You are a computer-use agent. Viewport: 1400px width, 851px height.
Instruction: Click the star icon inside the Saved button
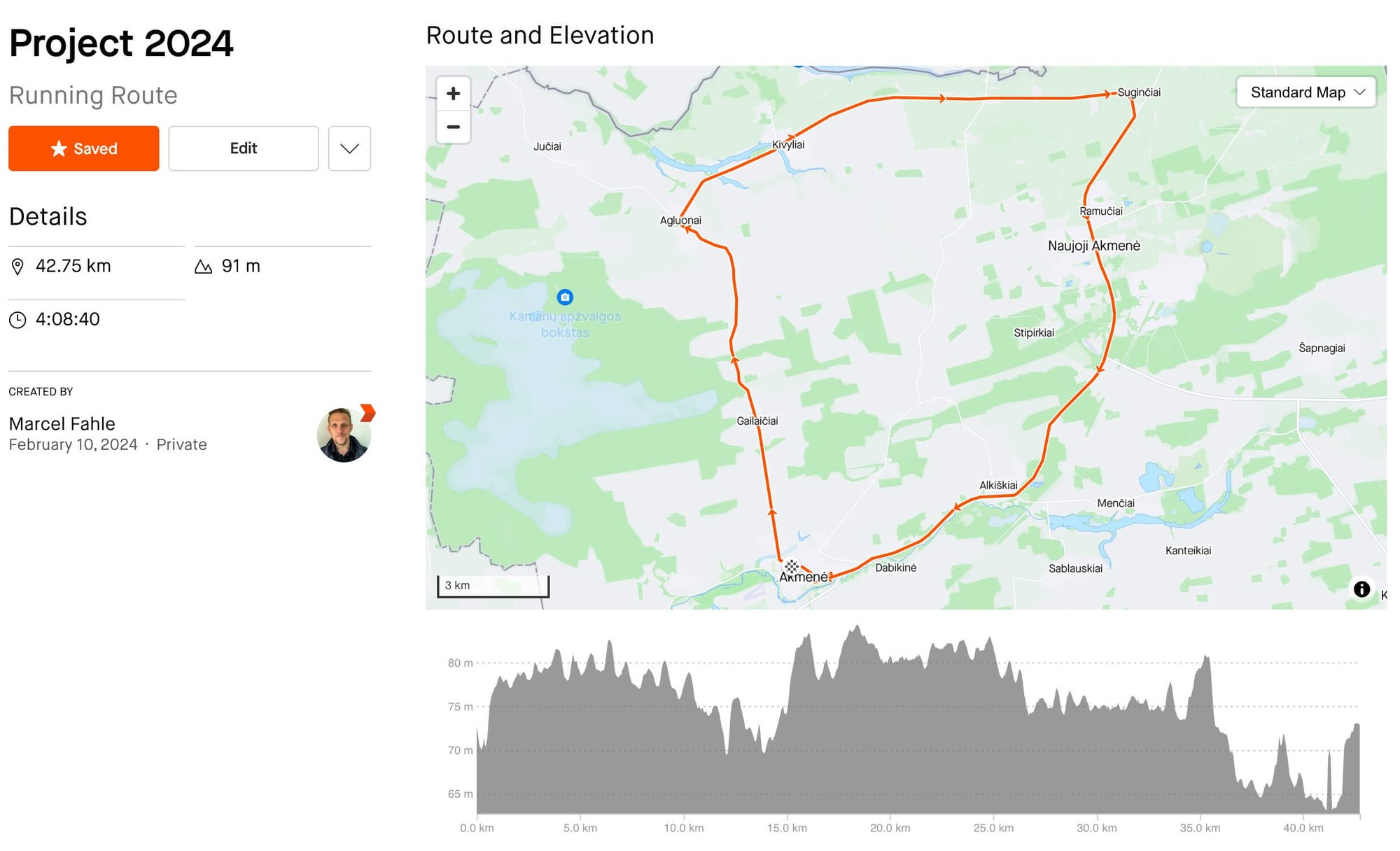coord(57,148)
